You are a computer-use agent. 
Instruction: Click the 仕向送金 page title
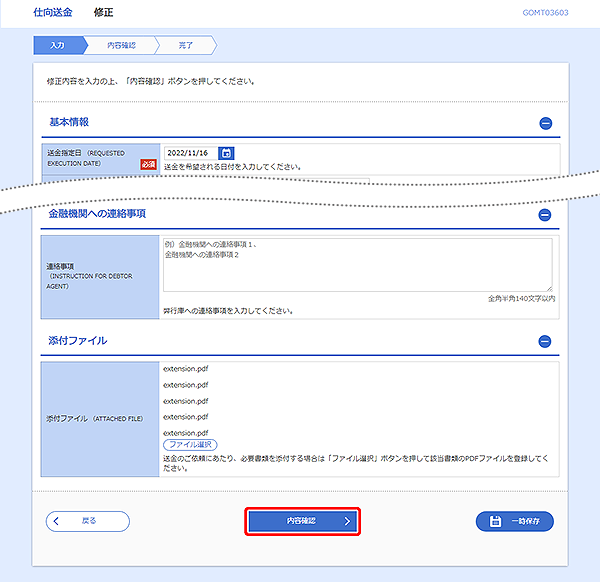coord(53,12)
